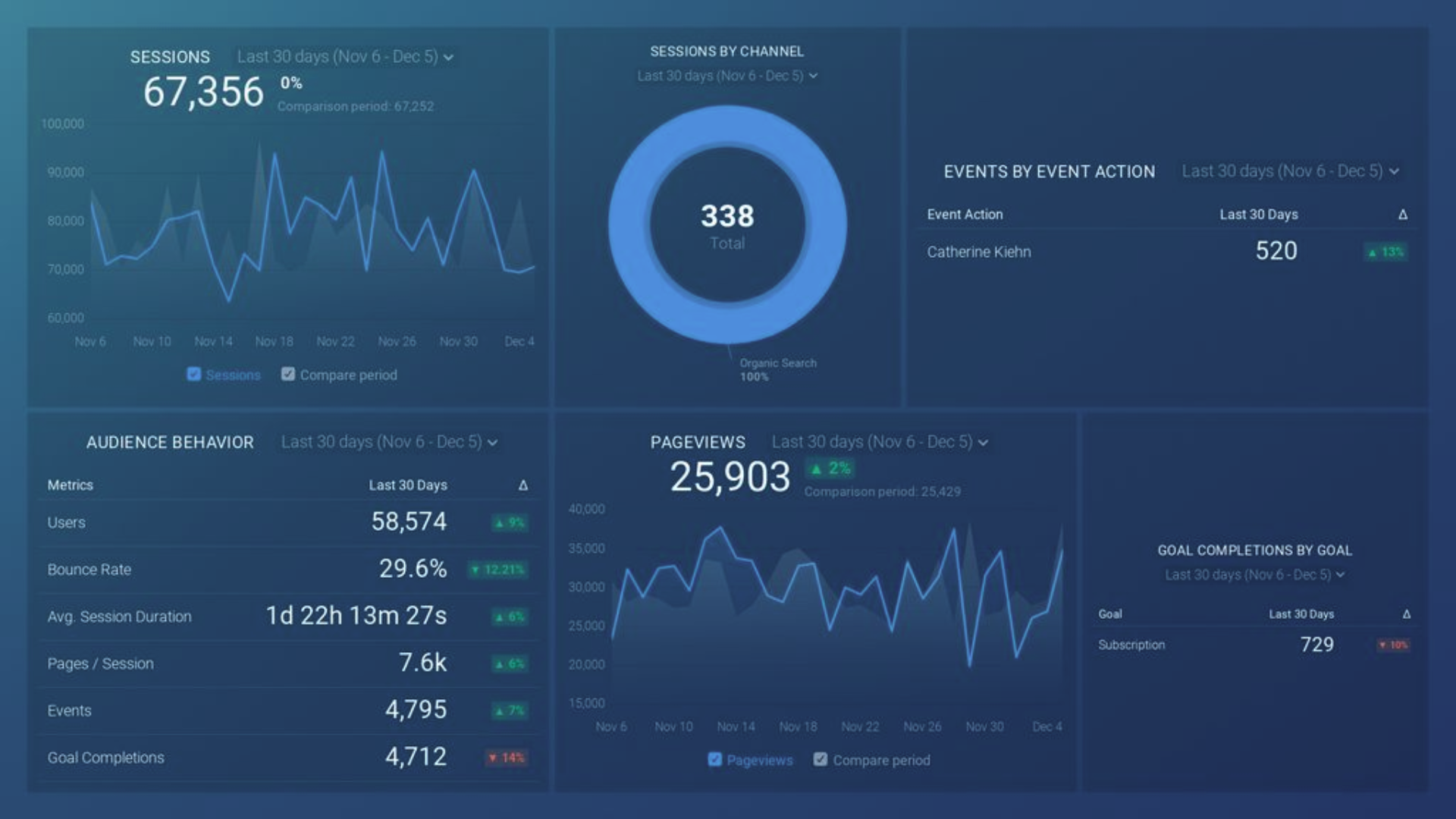
Task: Click Pages / Session 6% change badge
Action: (510, 664)
